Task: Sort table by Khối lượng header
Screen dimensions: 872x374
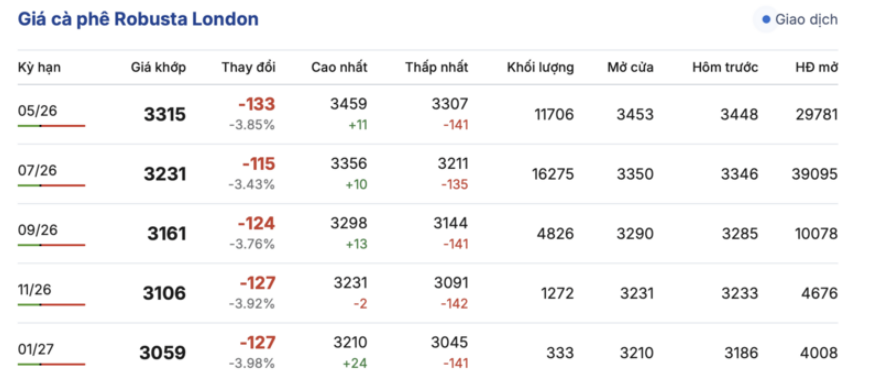Action: pos(541,68)
